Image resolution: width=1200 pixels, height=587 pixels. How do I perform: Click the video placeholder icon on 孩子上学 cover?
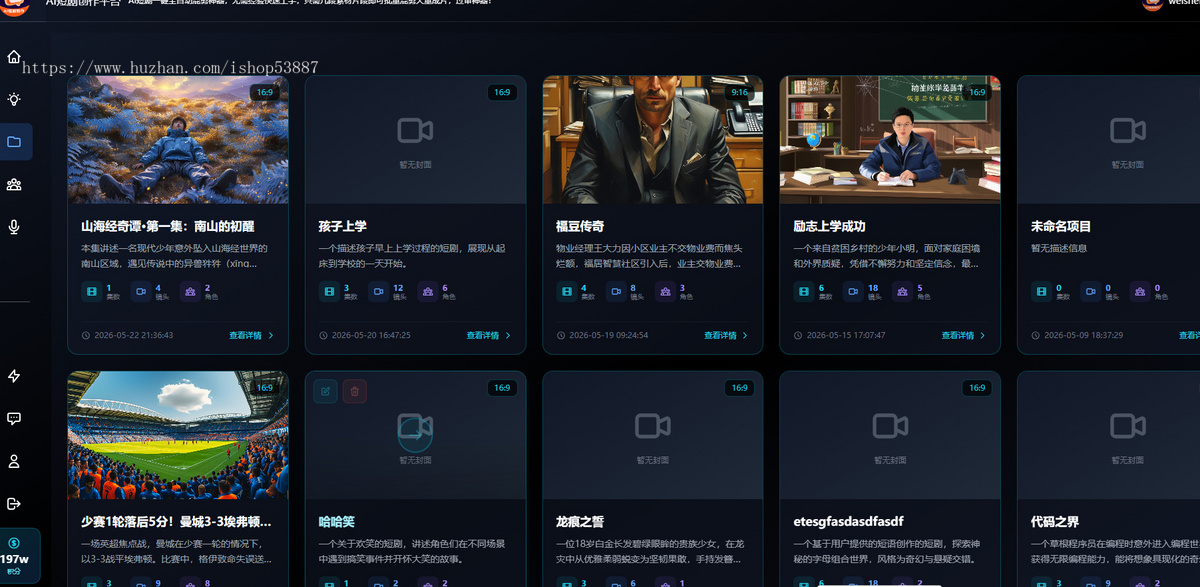tap(415, 130)
